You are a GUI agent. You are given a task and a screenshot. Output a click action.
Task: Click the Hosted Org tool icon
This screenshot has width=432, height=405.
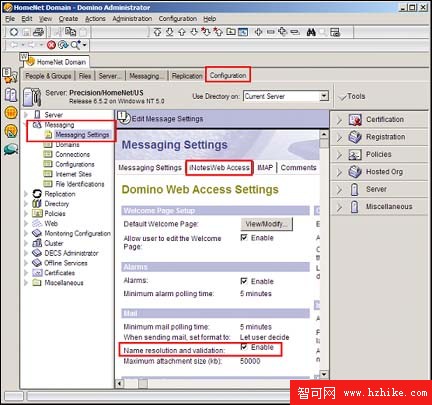coord(355,172)
